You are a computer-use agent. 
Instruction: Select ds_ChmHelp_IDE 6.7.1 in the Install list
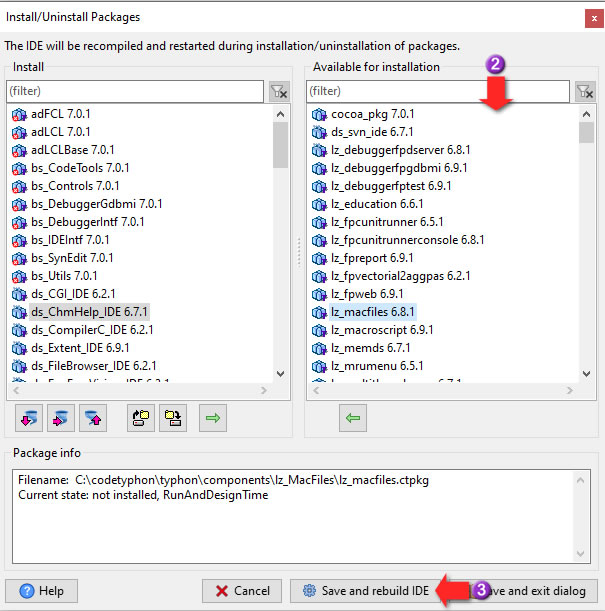click(x=89, y=312)
